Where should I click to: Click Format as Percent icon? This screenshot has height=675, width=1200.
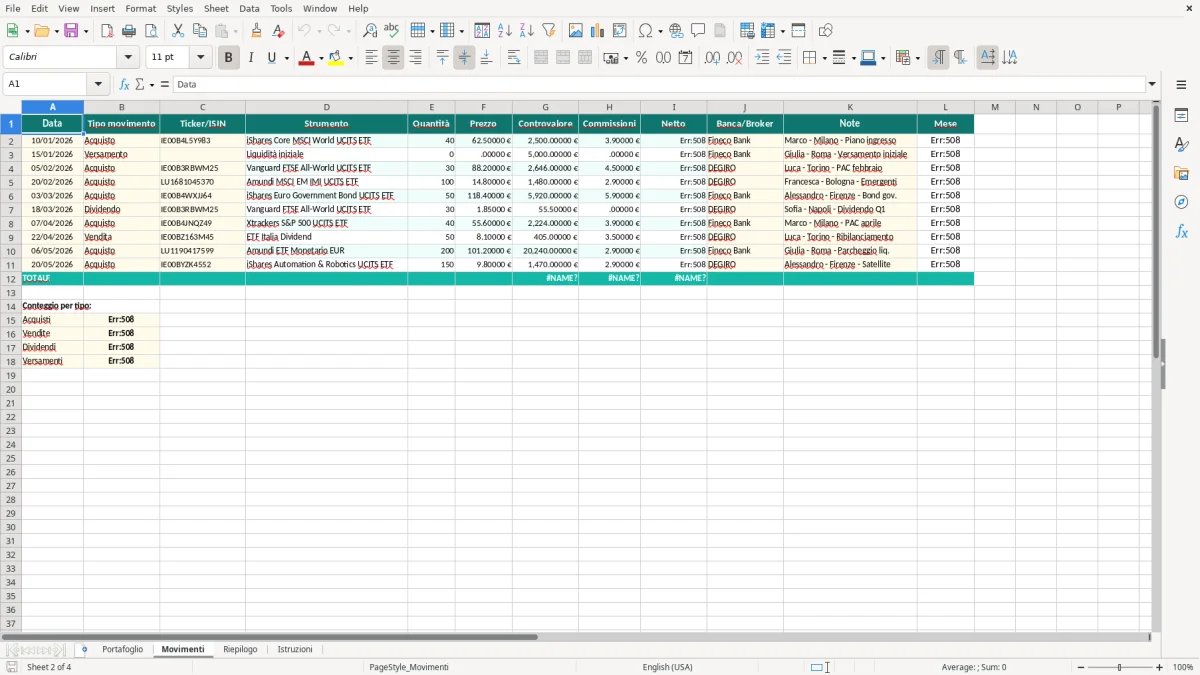pos(641,58)
